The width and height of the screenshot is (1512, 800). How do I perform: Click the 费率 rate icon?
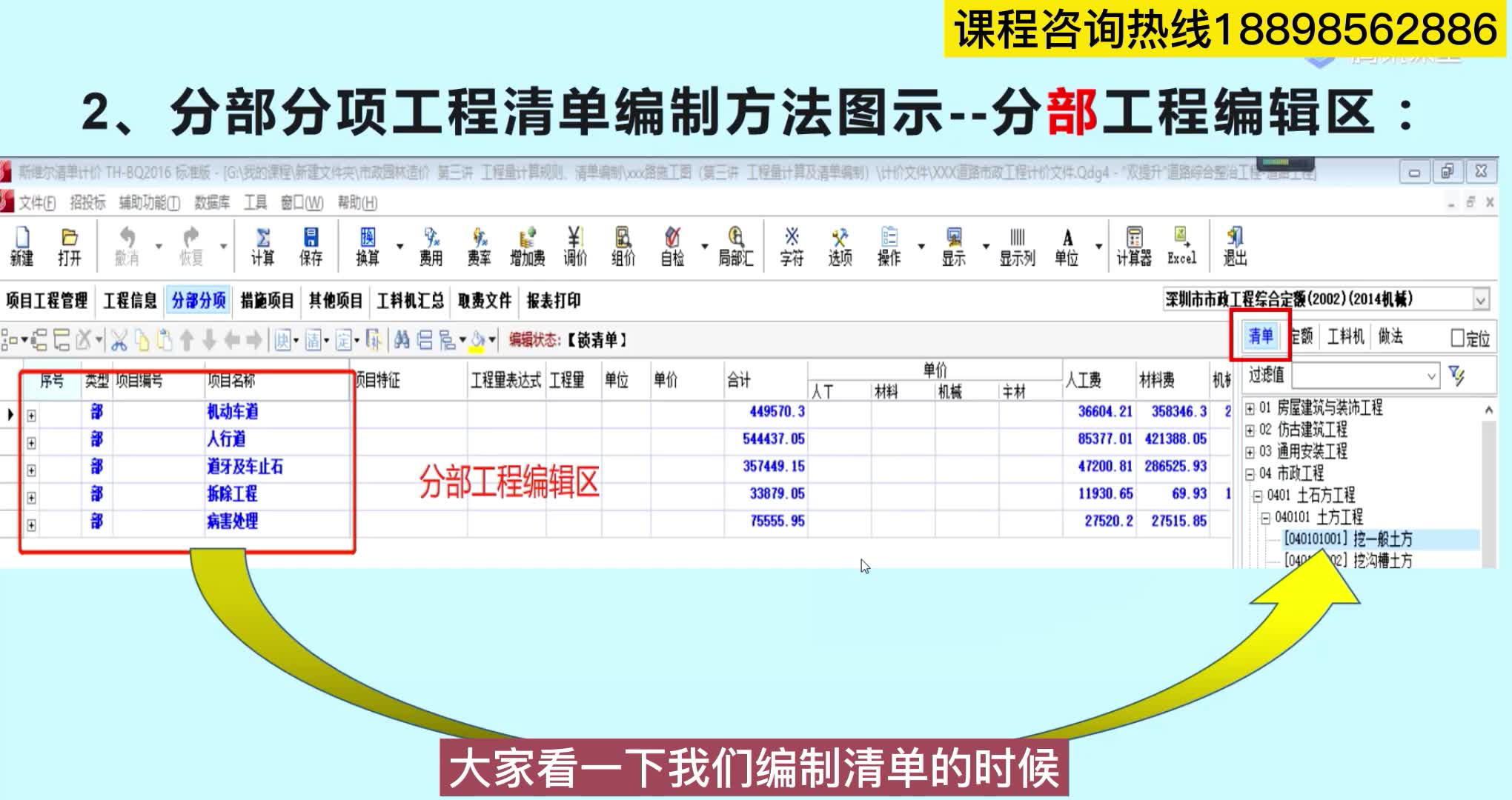479,246
